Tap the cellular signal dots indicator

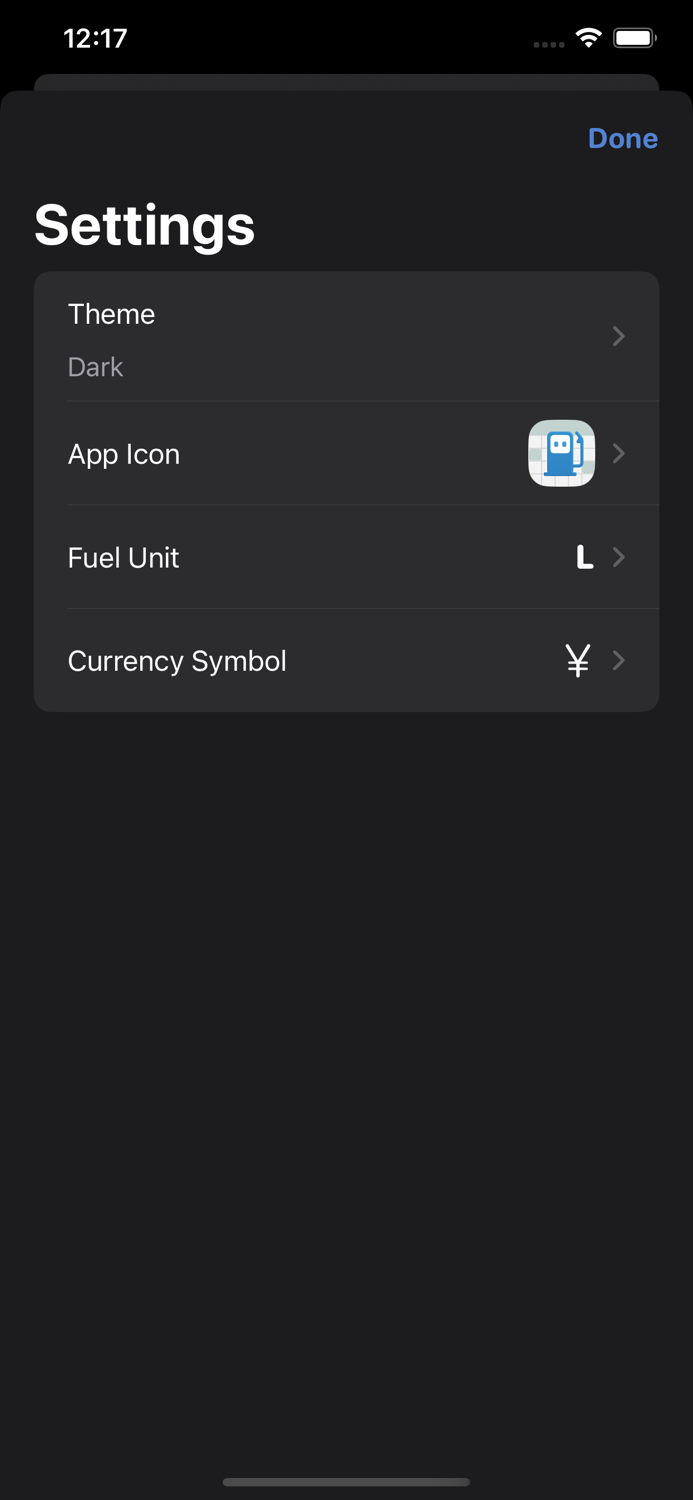click(x=548, y=42)
